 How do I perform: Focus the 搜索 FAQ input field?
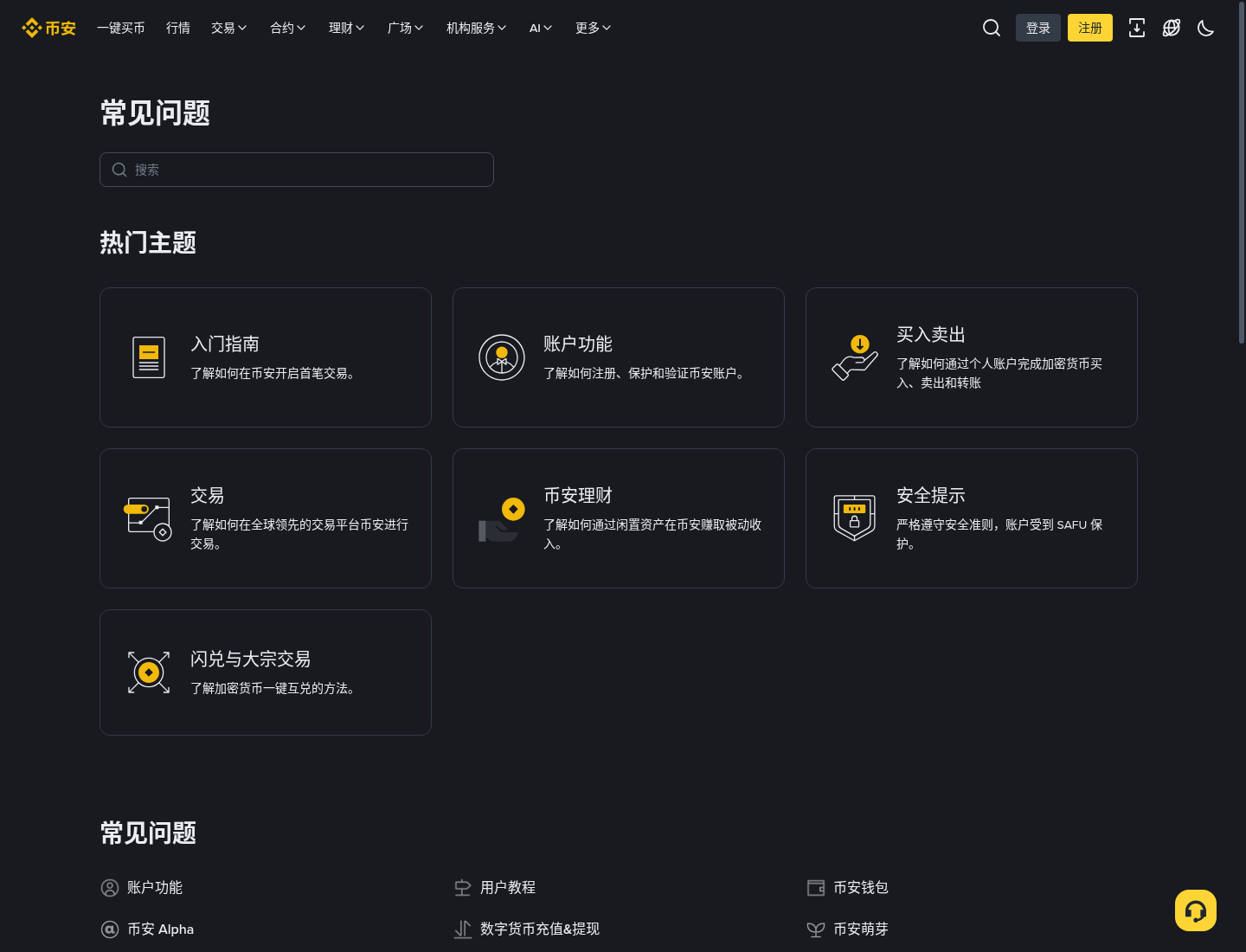[x=297, y=170]
